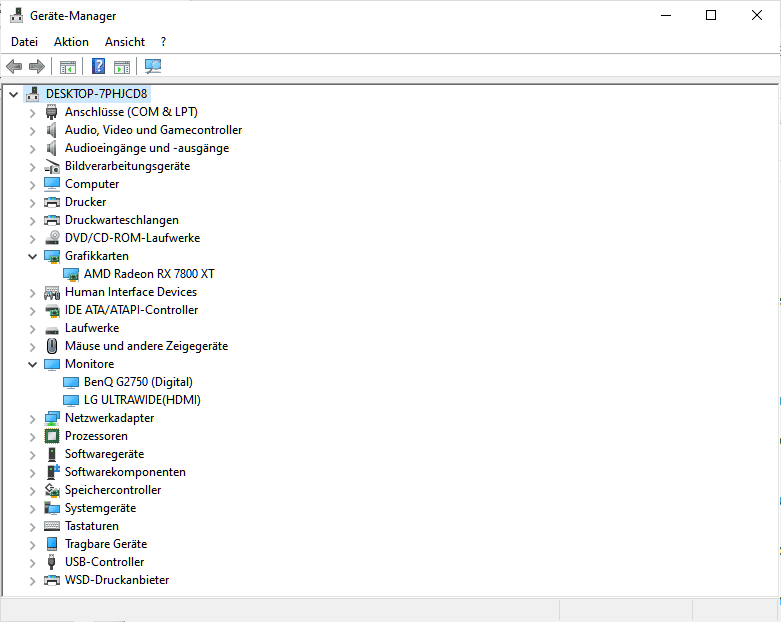Screen dimensions: 781x622
Task: Toggle the console tree pane toolbar icon
Action: 68,66
